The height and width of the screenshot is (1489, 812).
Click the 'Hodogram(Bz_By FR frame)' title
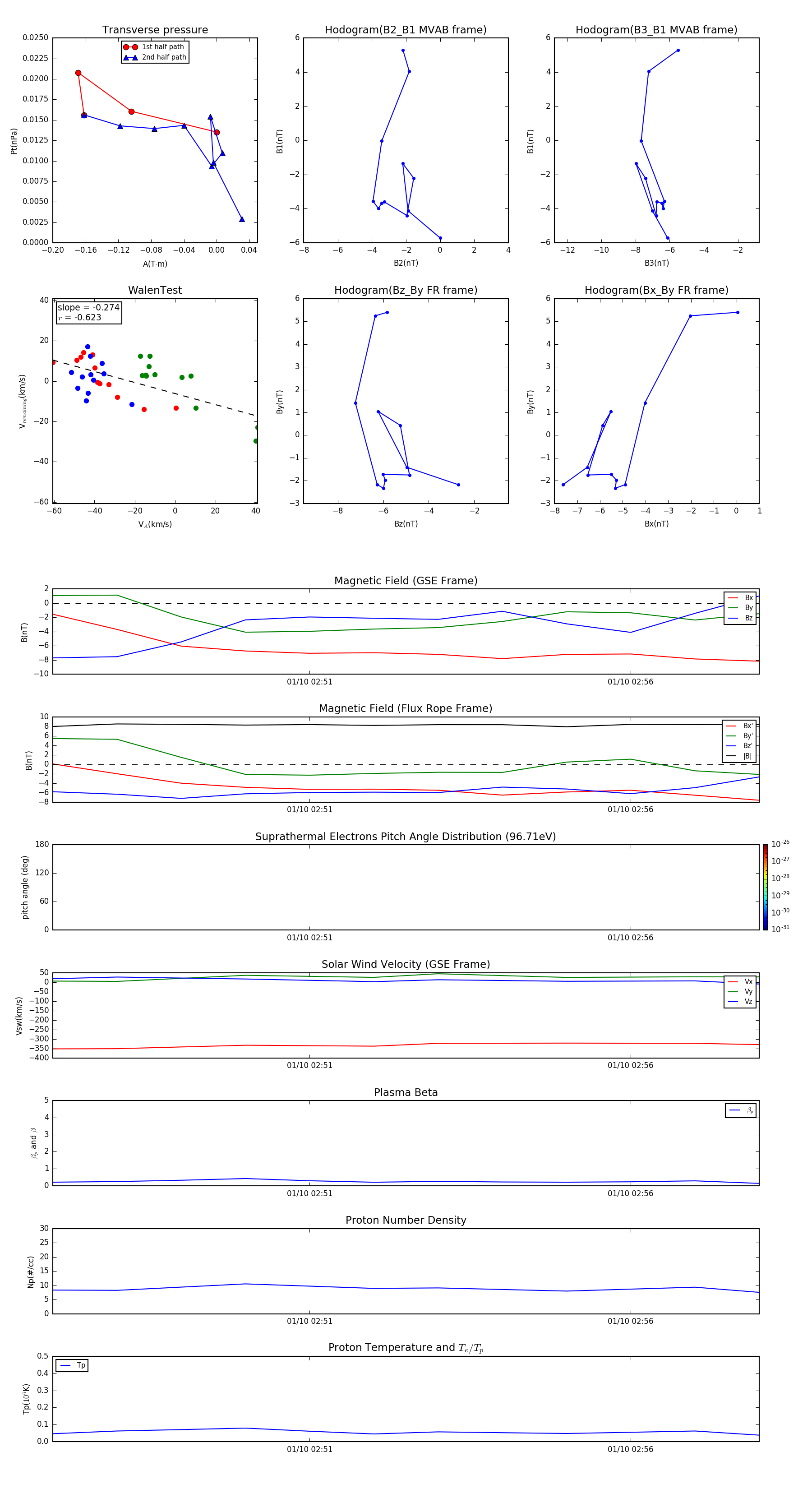coord(406,290)
